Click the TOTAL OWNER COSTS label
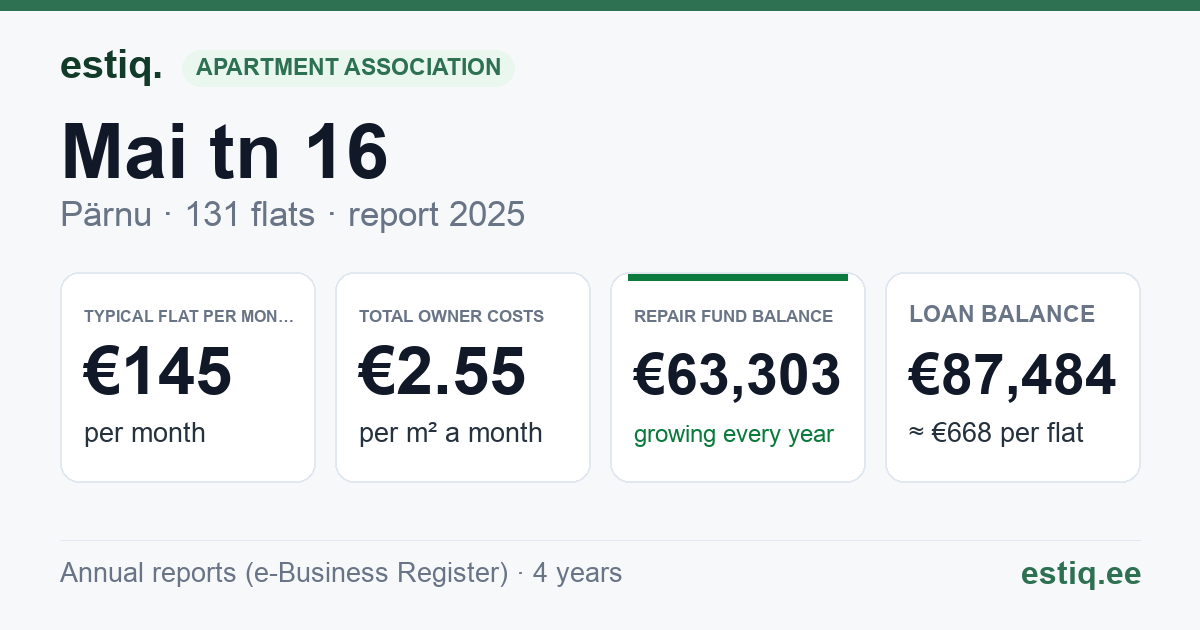Viewport: 1200px width, 630px height. (x=451, y=317)
